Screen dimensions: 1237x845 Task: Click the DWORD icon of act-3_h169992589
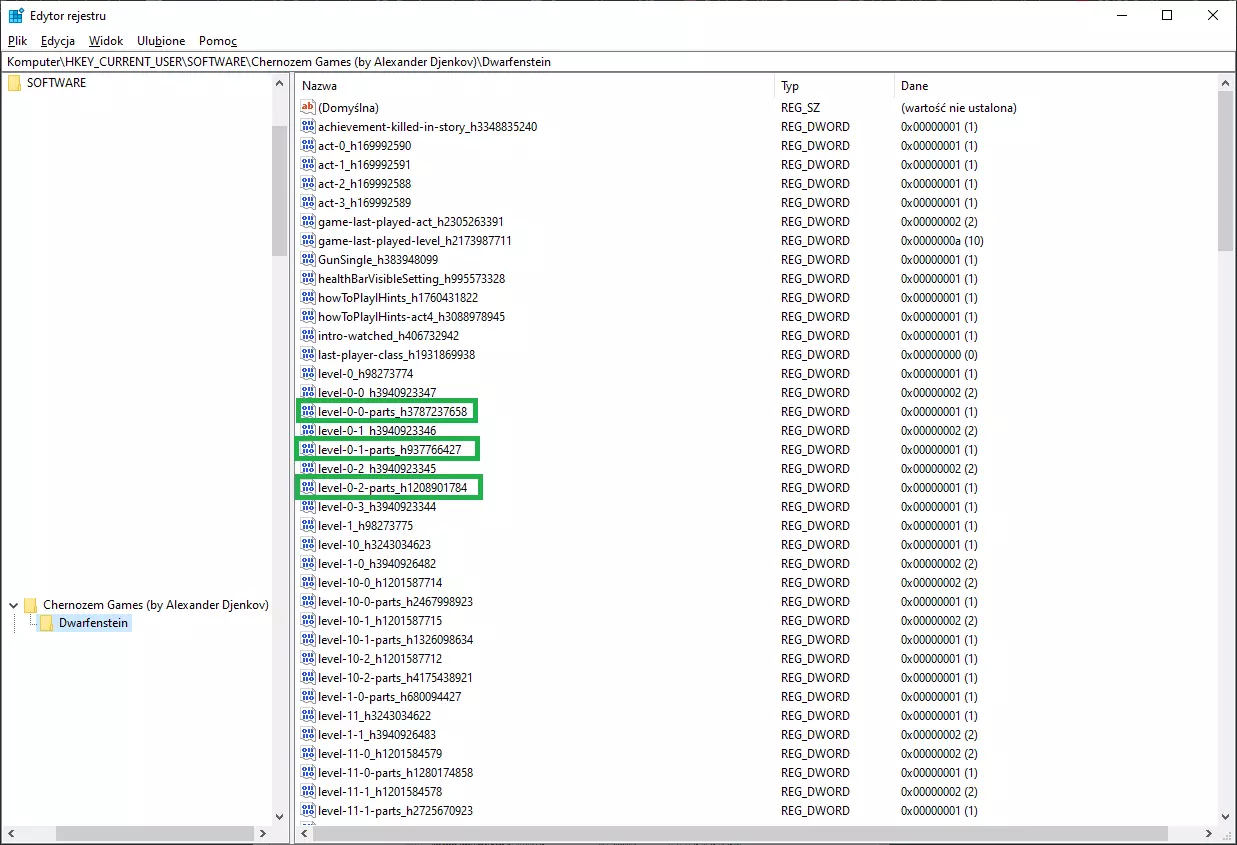pos(308,202)
